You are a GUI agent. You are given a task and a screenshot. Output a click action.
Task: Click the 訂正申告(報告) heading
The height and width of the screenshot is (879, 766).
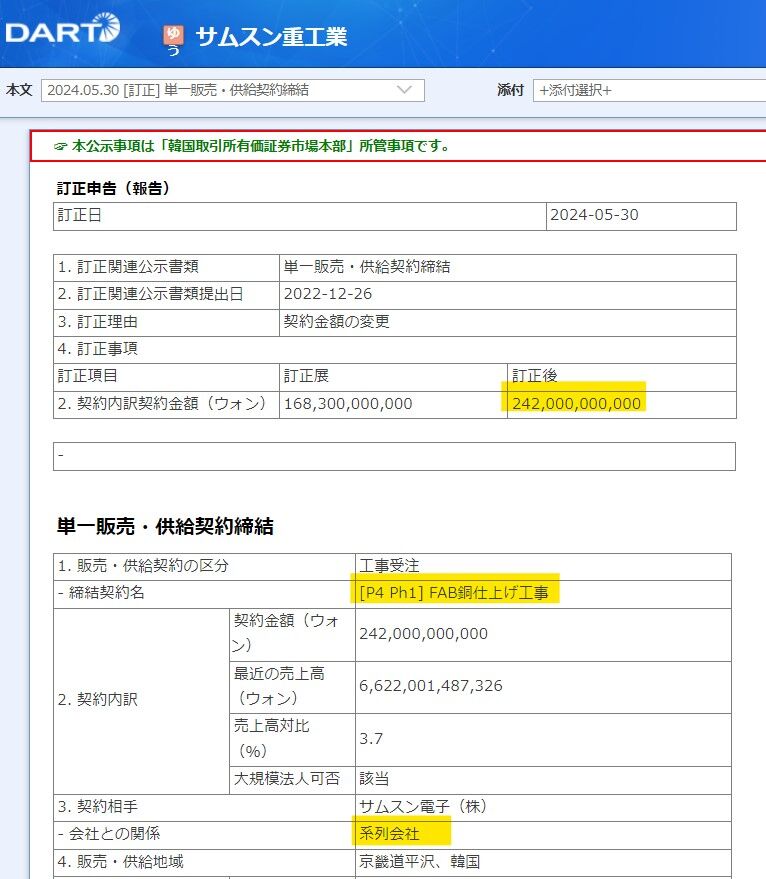click(x=113, y=188)
